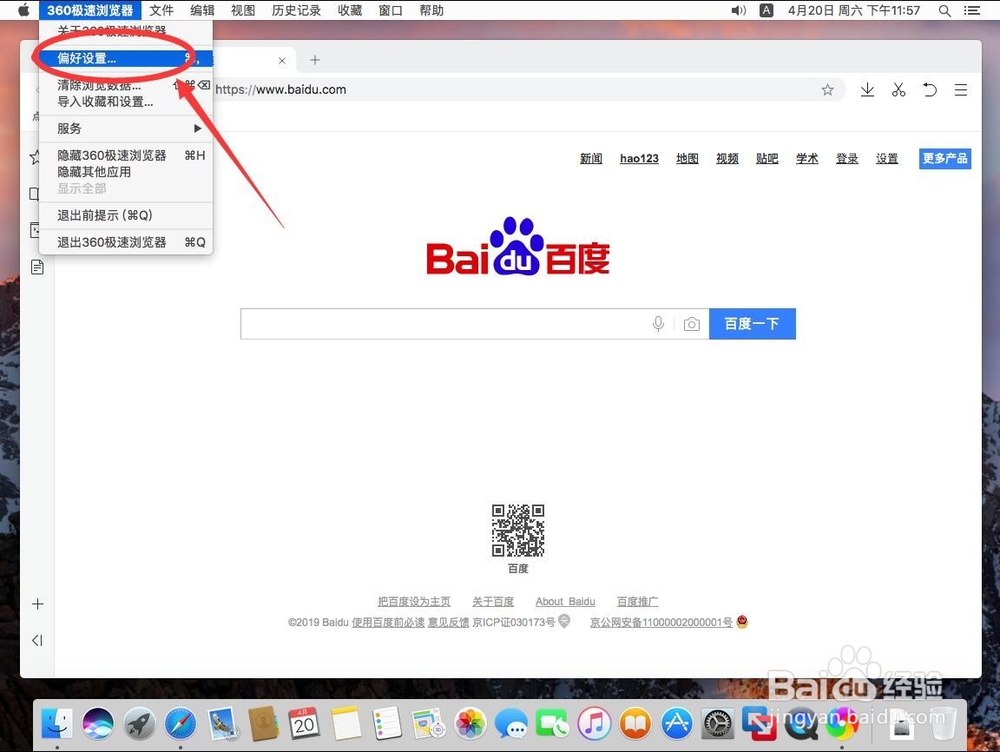Open iTunes music icon in Dock
This screenshot has width=1000, height=752.
tap(594, 724)
